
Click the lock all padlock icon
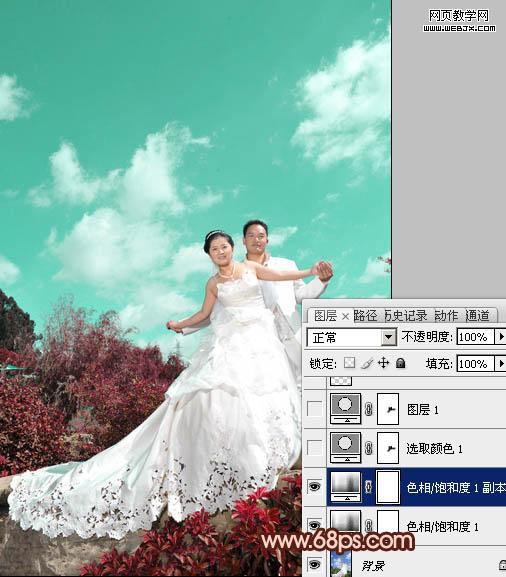tap(400, 363)
